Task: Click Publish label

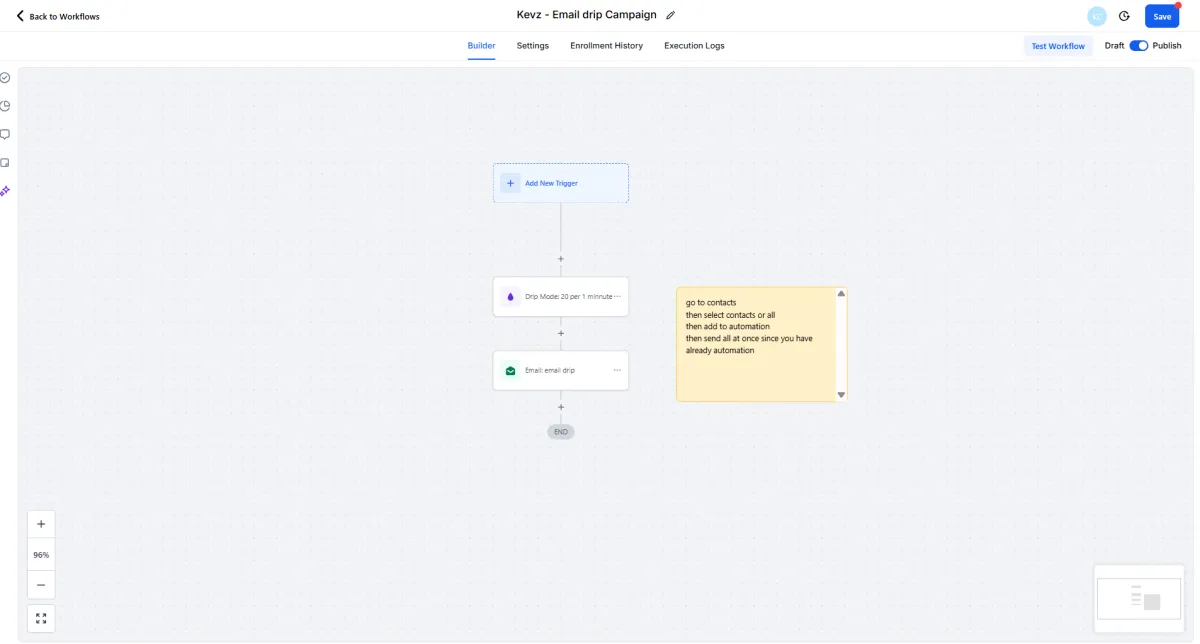Action: [1167, 46]
